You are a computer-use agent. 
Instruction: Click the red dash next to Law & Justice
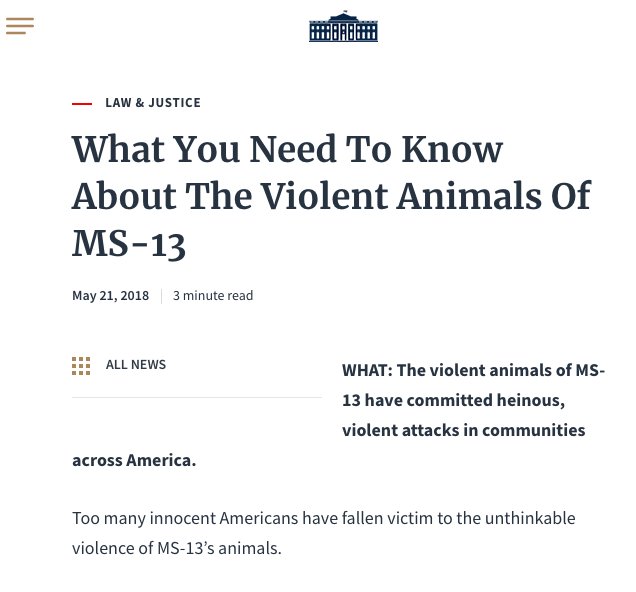(82, 104)
